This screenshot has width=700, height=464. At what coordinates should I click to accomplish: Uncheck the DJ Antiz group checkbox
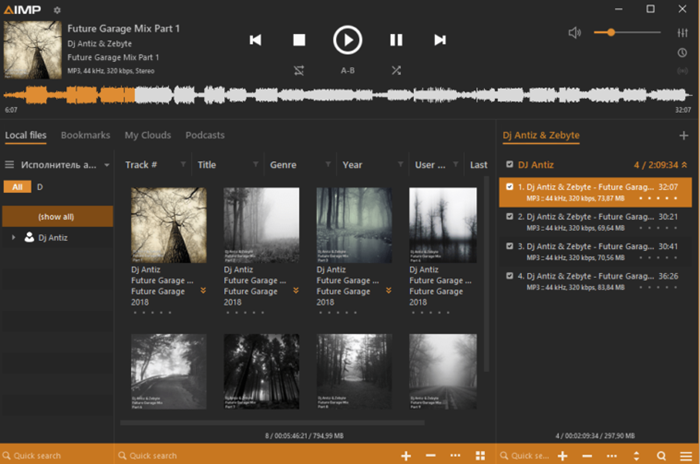tap(509, 164)
